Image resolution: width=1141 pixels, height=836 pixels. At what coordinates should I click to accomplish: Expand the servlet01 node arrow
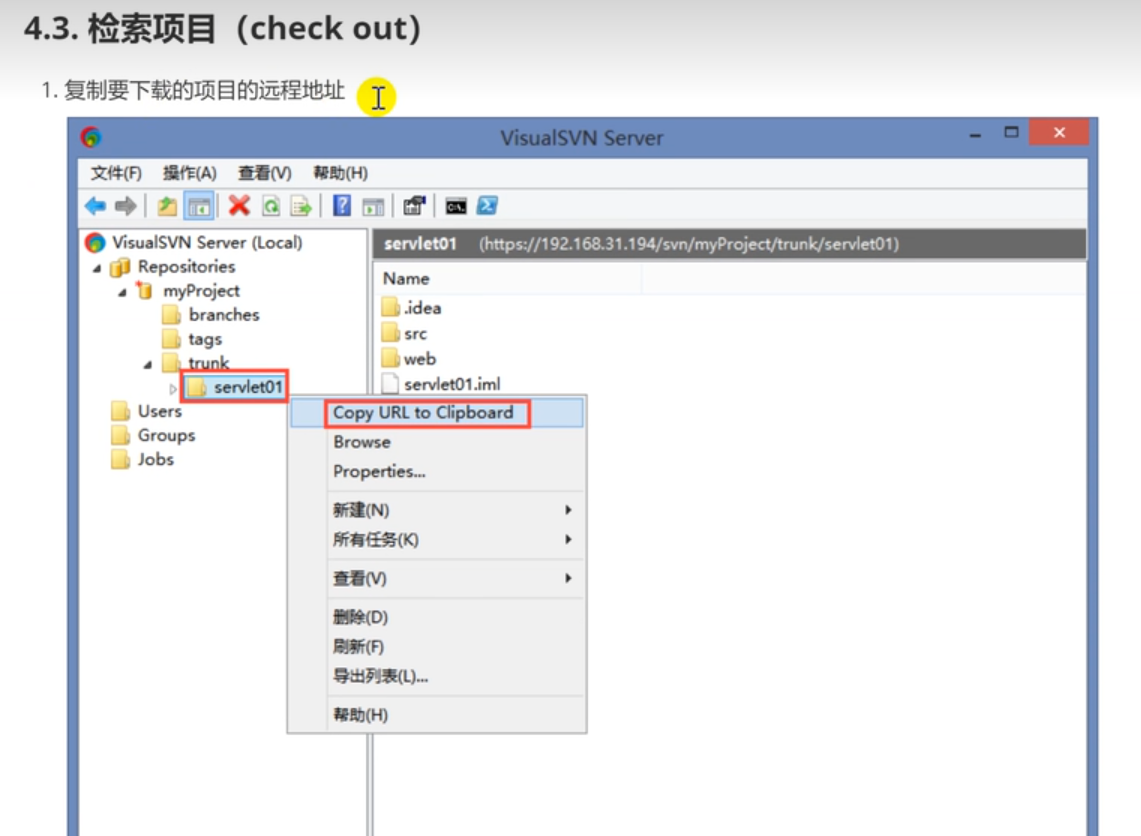(172, 389)
